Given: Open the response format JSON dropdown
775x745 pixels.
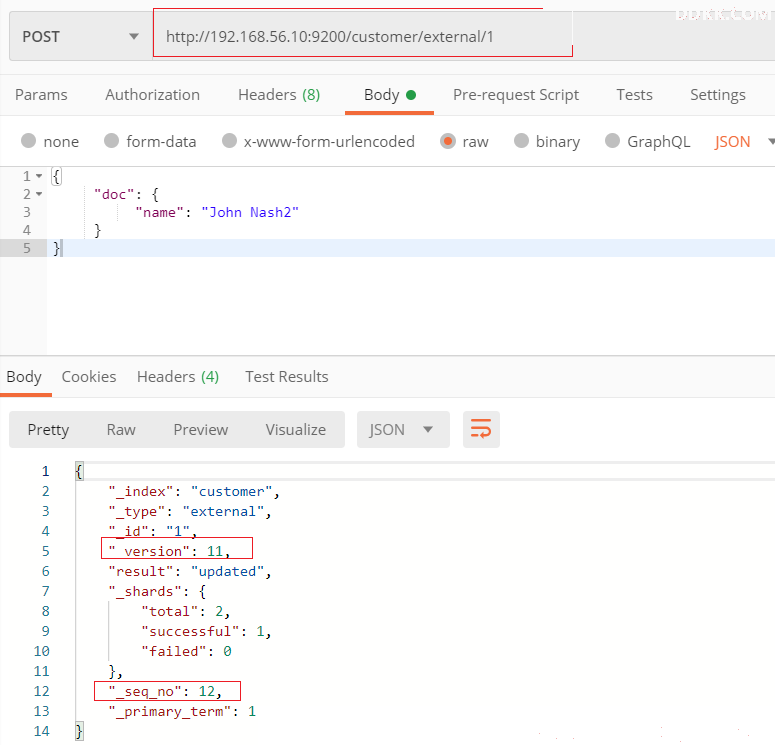Looking at the screenshot, I should click(x=403, y=429).
